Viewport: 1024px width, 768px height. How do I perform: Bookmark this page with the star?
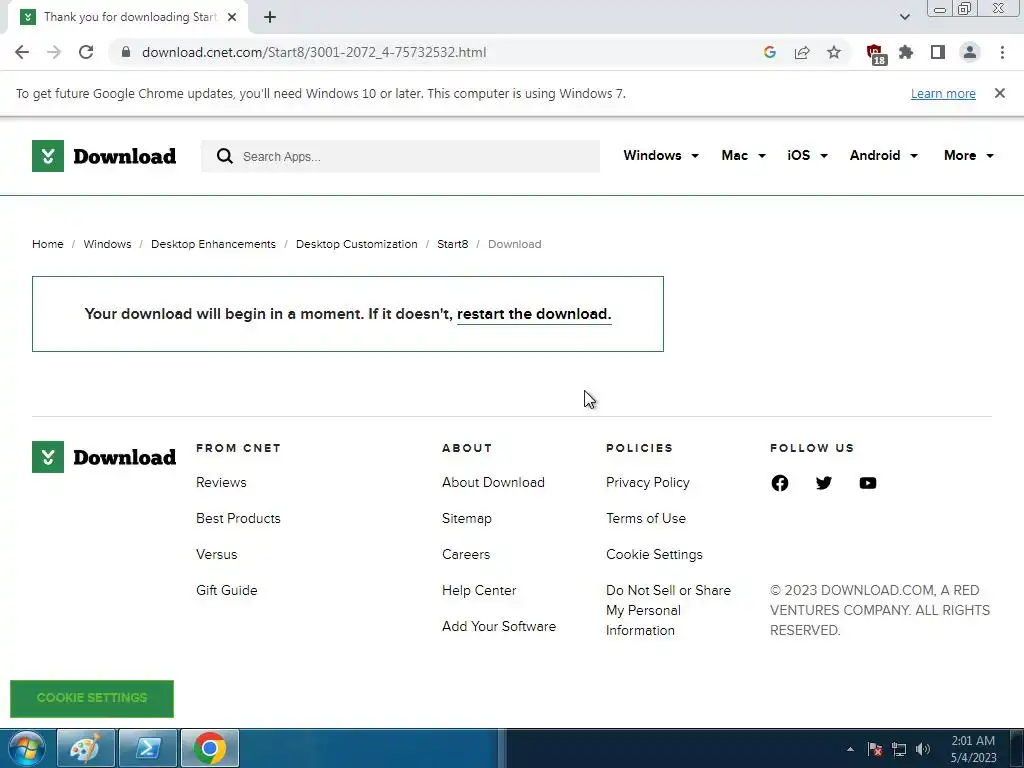[834, 52]
